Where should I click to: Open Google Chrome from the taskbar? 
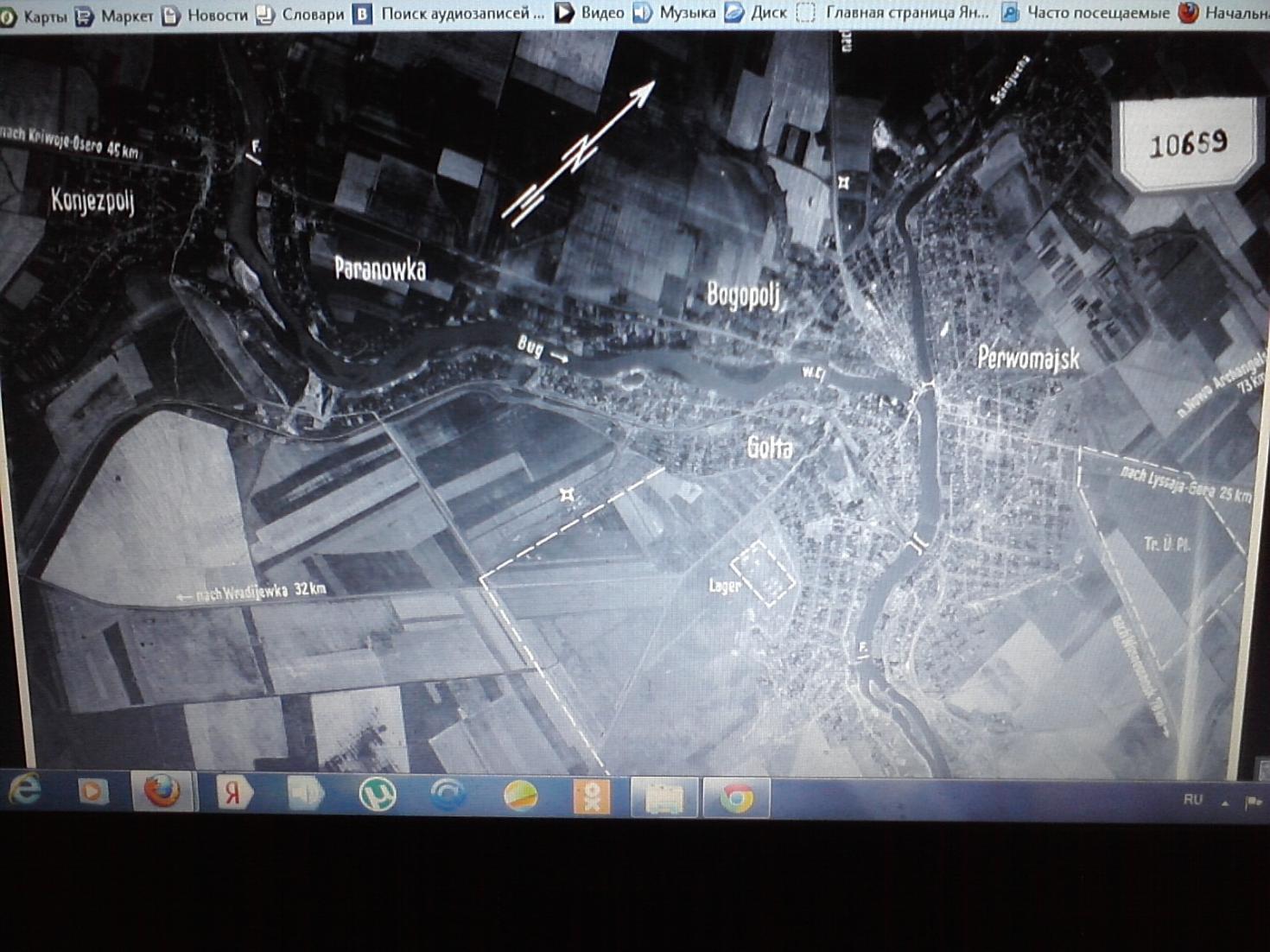click(736, 797)
